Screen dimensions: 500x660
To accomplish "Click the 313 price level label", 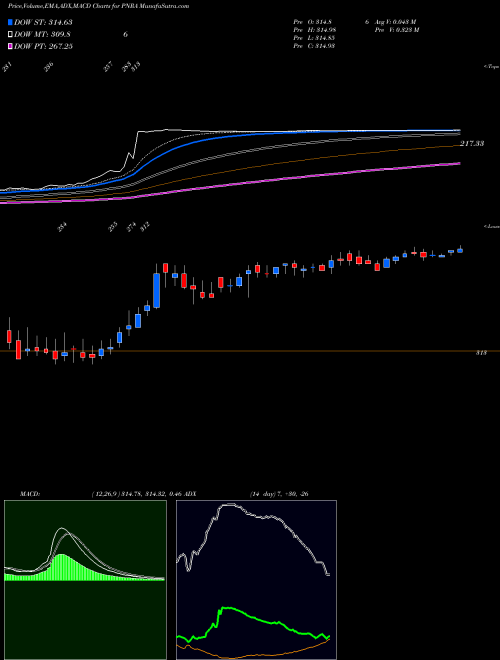I will click(x=481, y=353).
